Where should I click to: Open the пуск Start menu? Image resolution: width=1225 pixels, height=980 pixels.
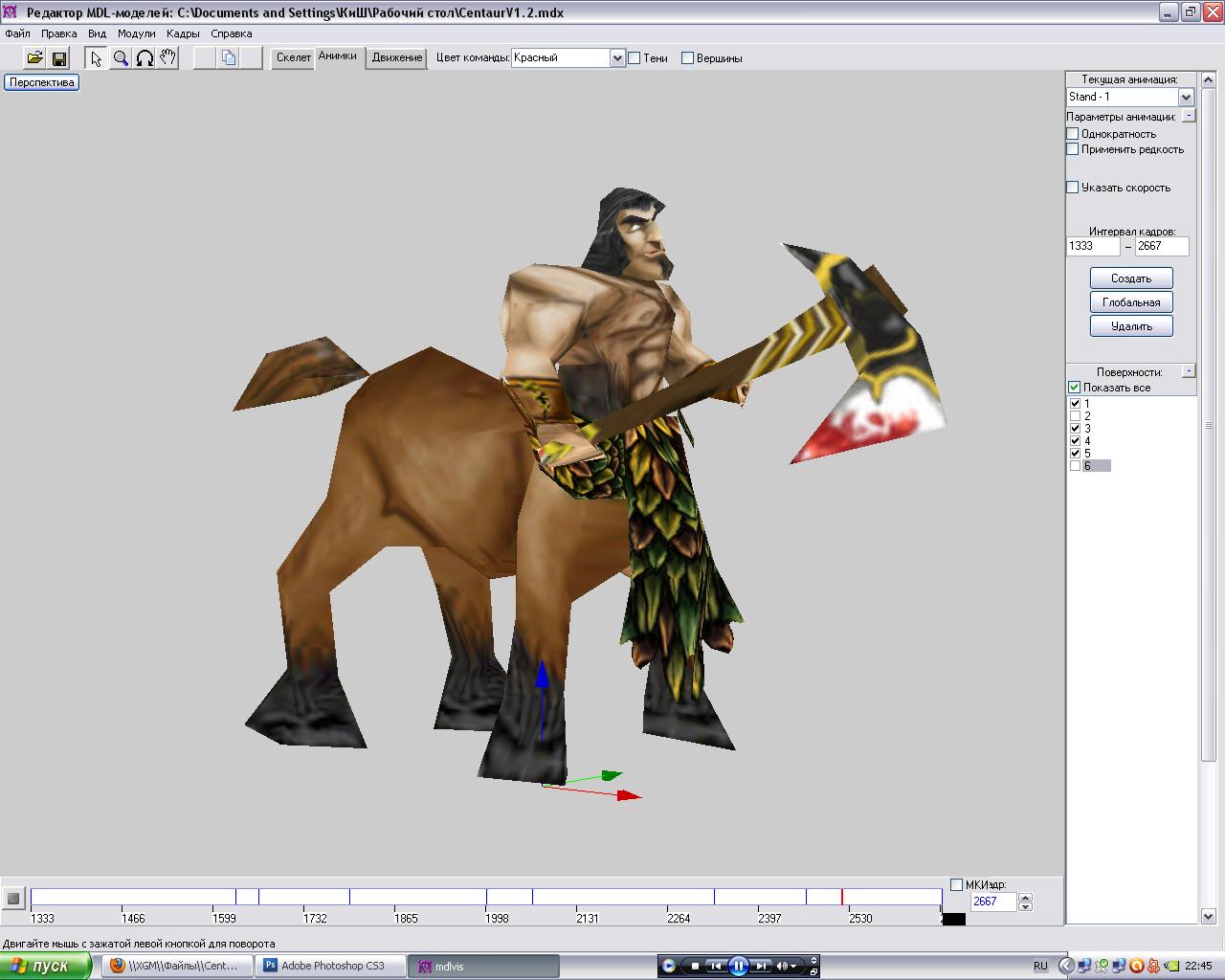[45, 966]
